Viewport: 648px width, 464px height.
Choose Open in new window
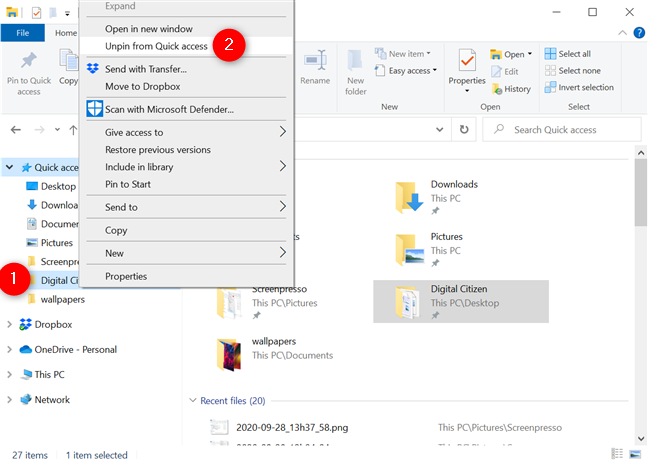pos(149,29)
